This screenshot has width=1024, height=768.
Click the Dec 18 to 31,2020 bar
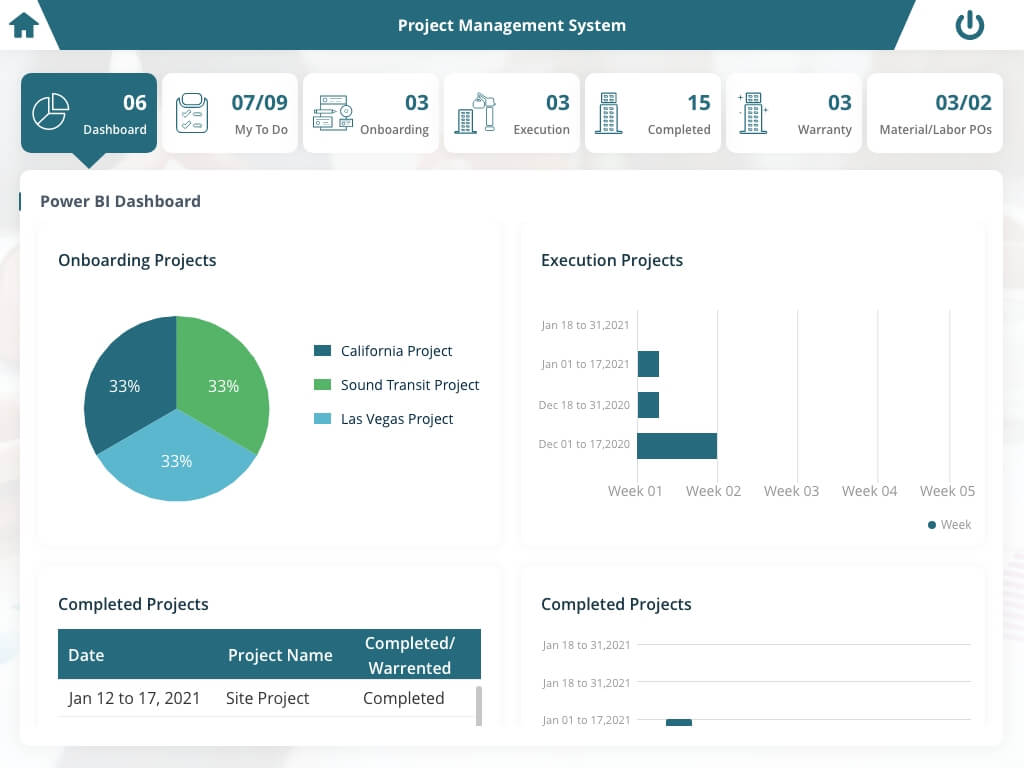tap(648, 405)
